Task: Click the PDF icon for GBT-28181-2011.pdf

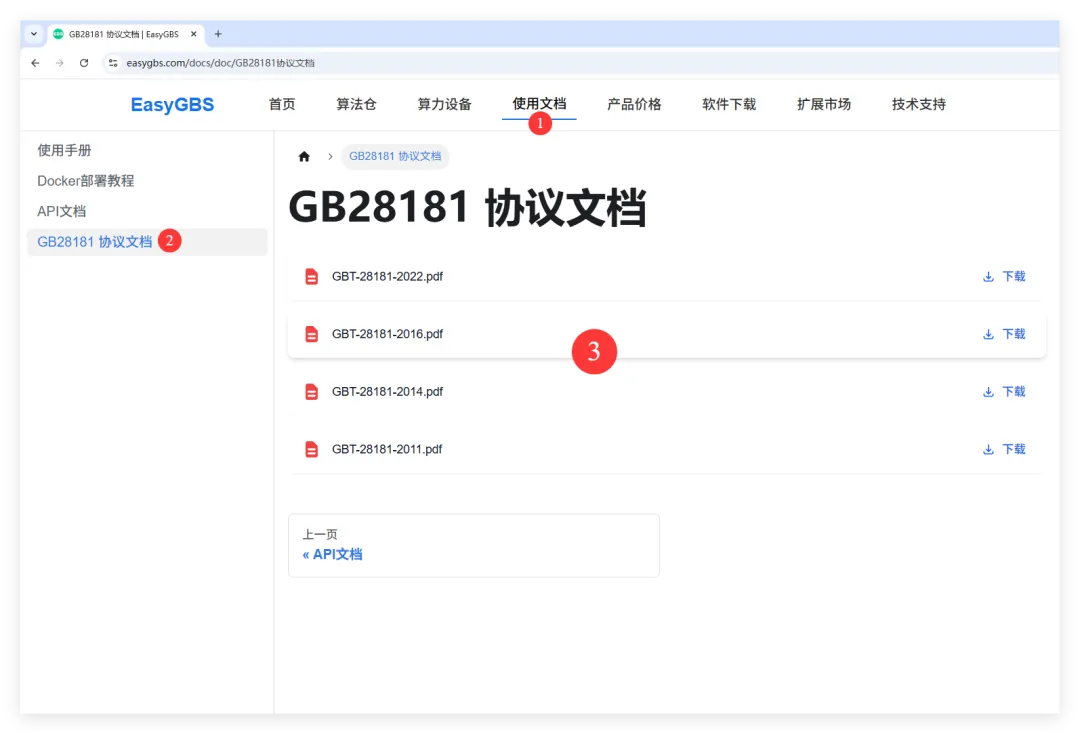Action: click(311, 450)
